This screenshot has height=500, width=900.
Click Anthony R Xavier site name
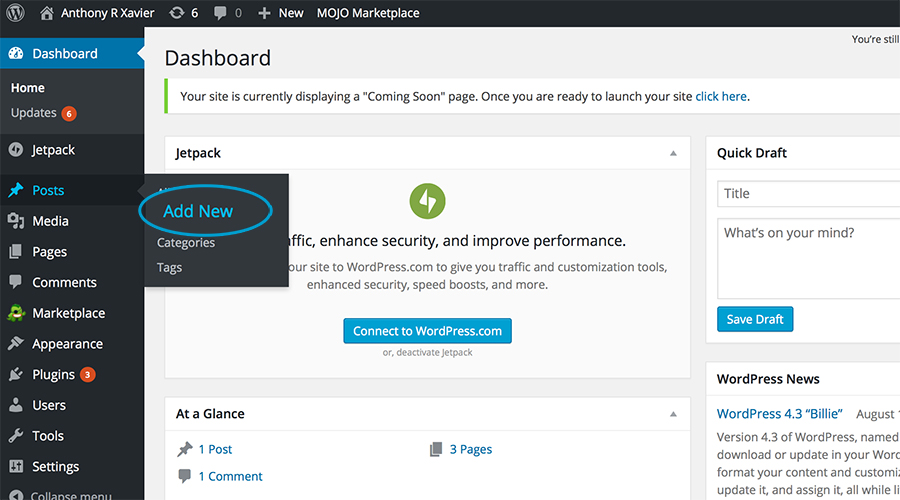(107, 13)
